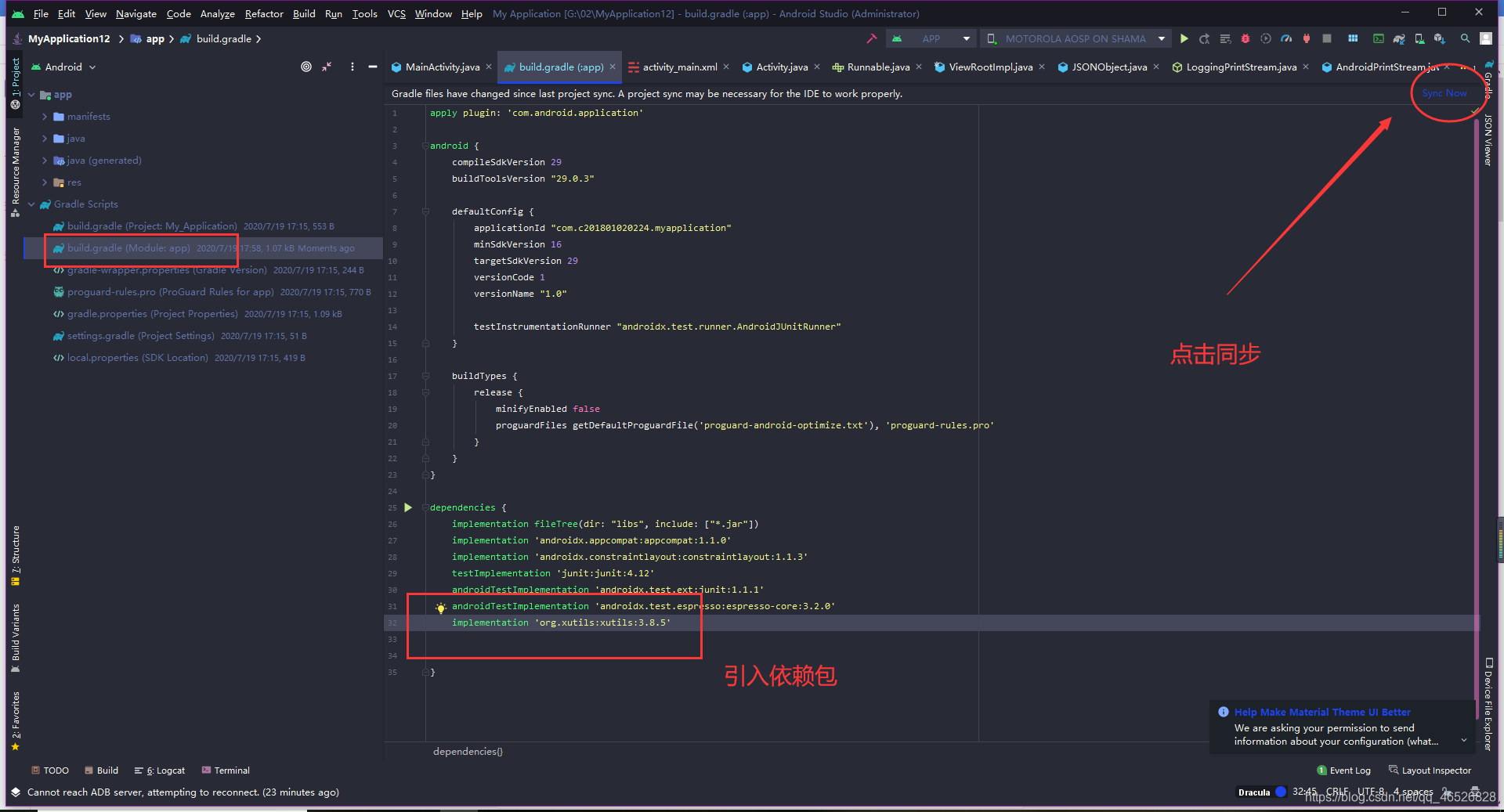The width and height of the screenshot is (1504, 812).
Task: Click Run with Coverage icon
Action: [1266, 38]
